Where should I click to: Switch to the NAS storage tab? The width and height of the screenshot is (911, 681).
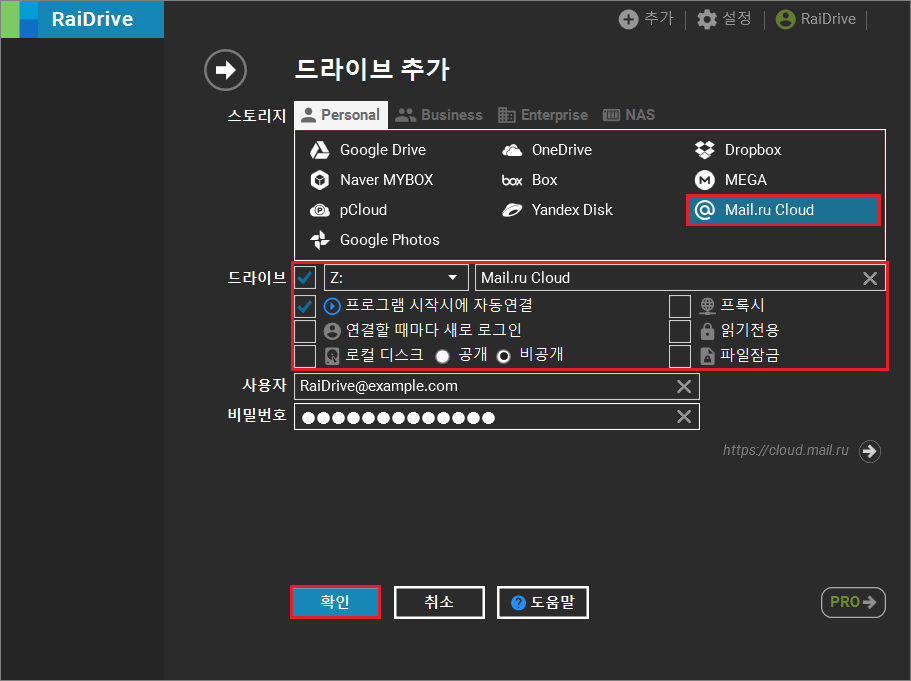(629, 115)
